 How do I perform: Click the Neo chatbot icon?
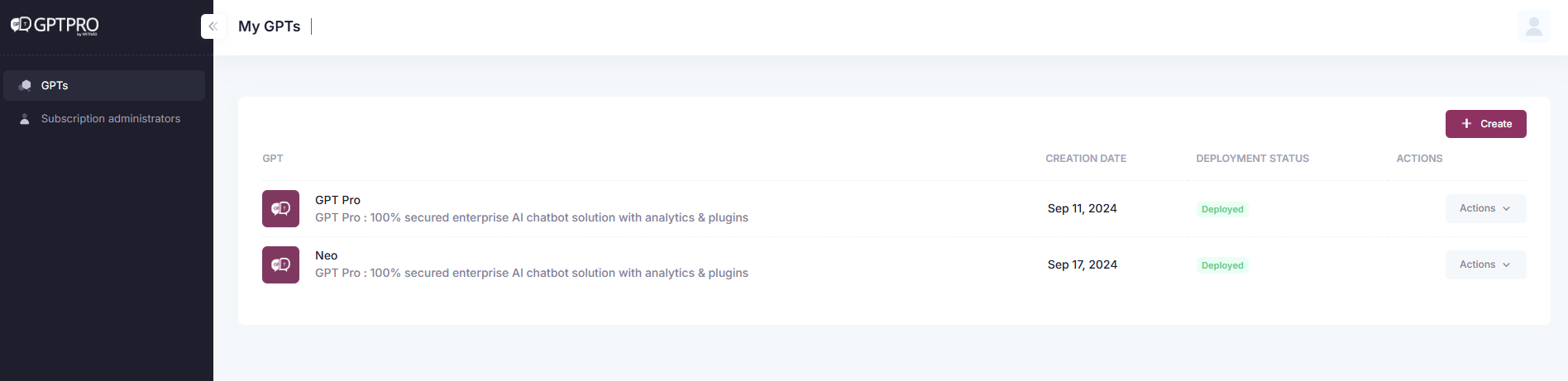(x=280, y=264)
